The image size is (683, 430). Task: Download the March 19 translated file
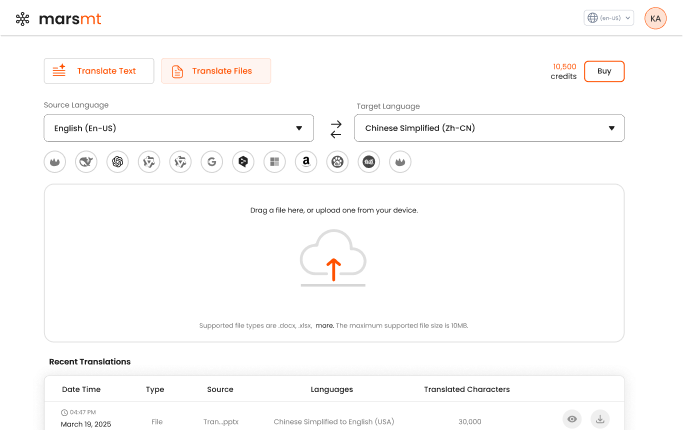click(600, 420)
